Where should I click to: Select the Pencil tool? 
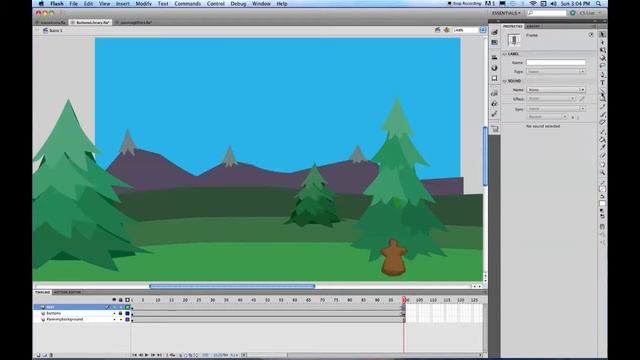click(x=602, y=106)
